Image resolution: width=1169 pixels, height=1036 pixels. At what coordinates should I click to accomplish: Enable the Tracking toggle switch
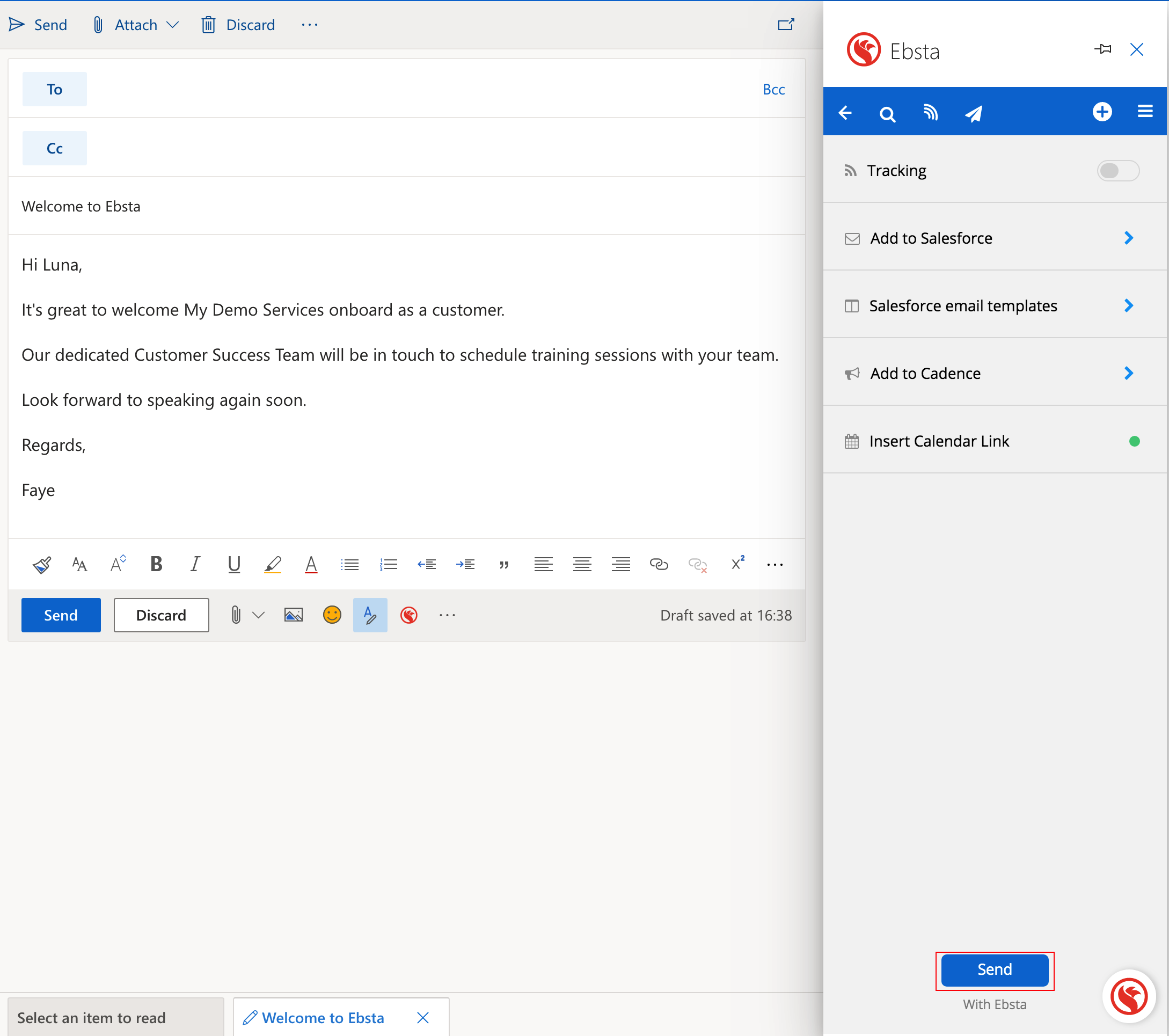click(x=1117, y=171)
